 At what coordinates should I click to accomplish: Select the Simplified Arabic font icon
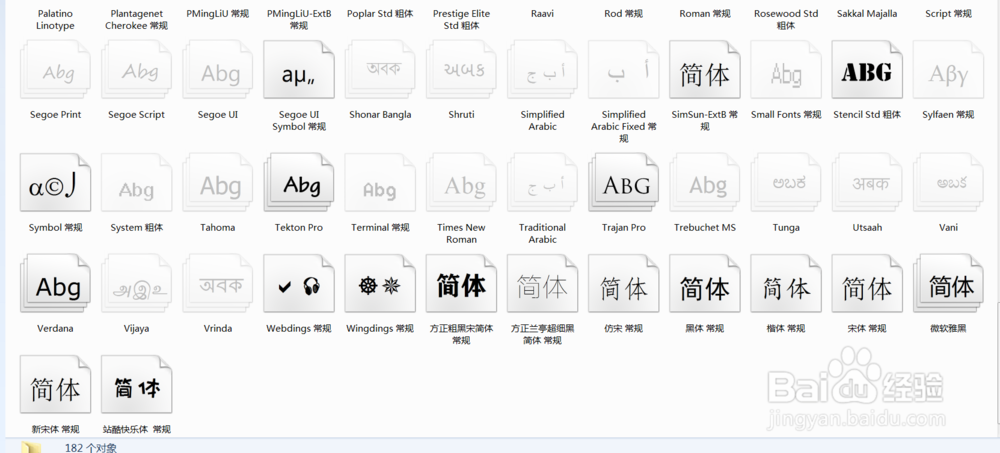point(542,70)
